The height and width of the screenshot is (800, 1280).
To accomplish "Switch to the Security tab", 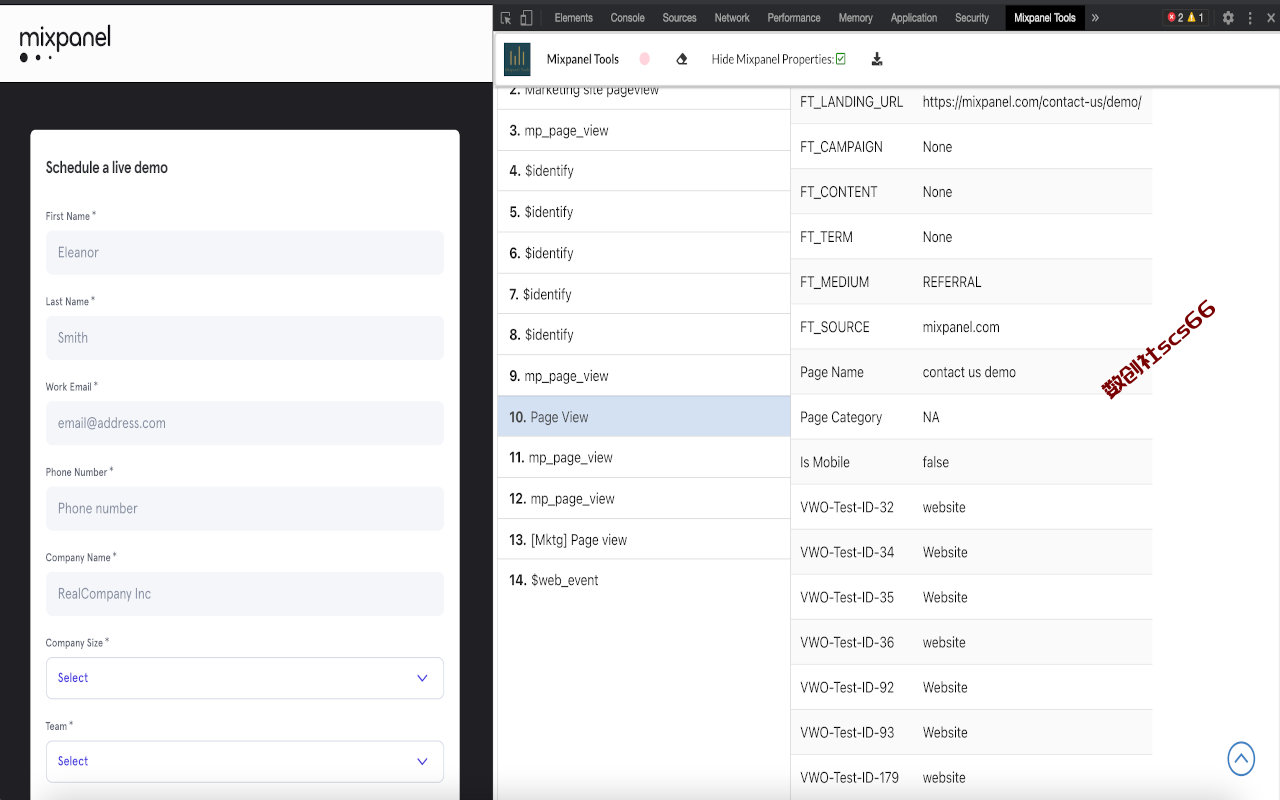I will (972, 18).
